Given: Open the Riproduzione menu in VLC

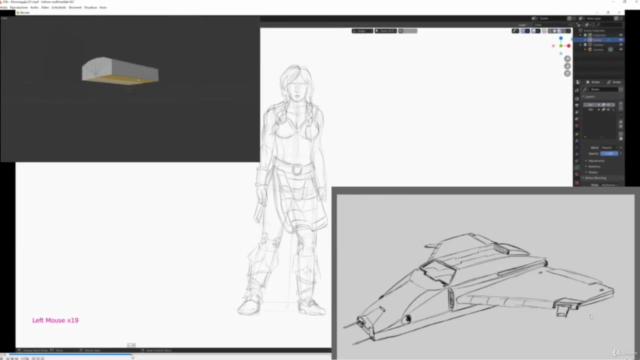Looking at the screenshot, I should 19,7.
